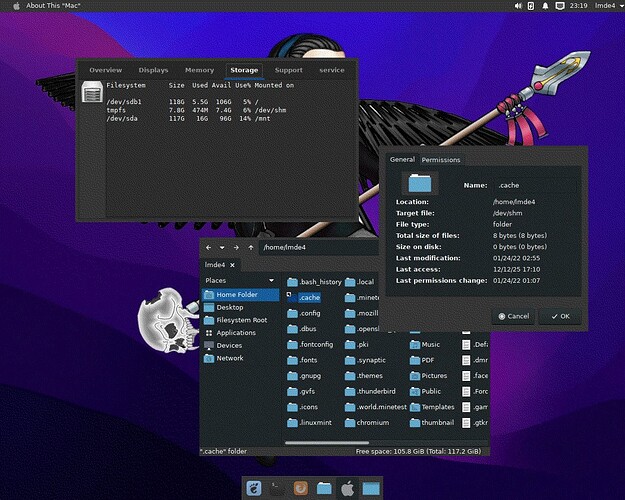Select the .thunderbird folder
The height and width of the screenshot is (500, 625).
[370, 392]
